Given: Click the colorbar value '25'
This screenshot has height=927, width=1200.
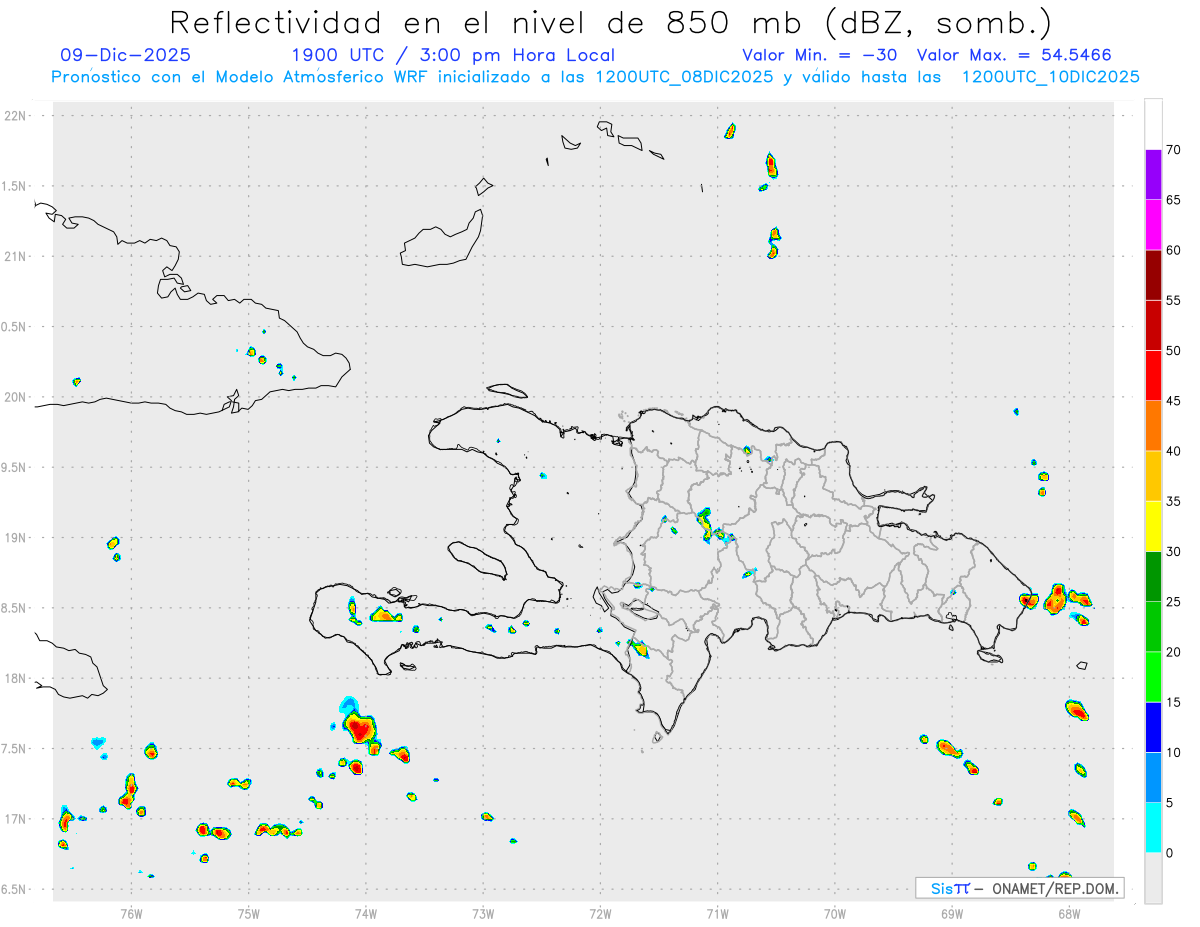Looking at the screenshot, I should 1174,602.
